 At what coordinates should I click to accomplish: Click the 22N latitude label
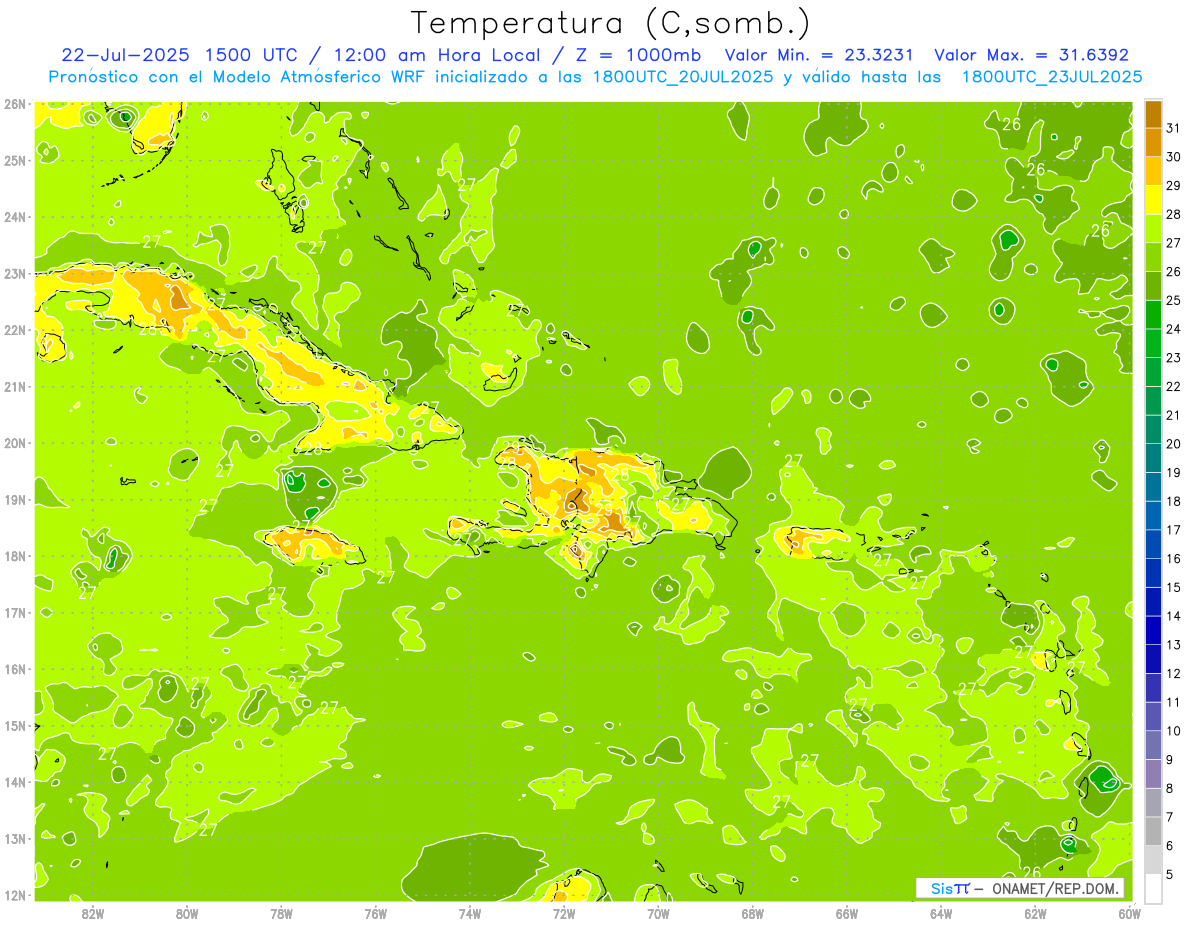[x=14, y=329]
